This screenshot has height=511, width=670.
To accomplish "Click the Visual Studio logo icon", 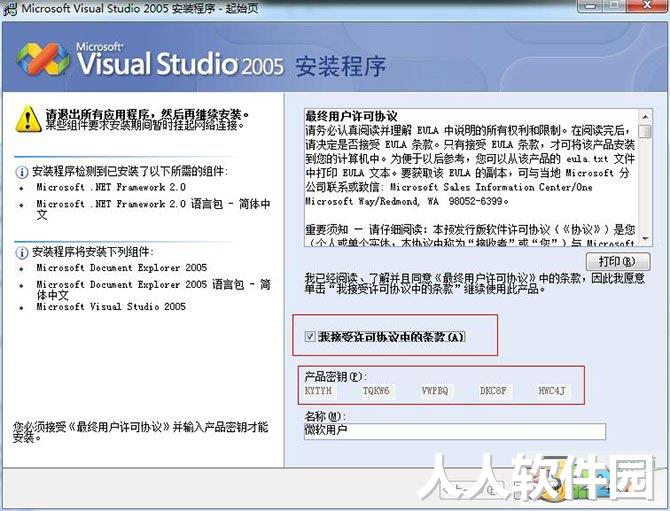I will [x=43, y=59].
